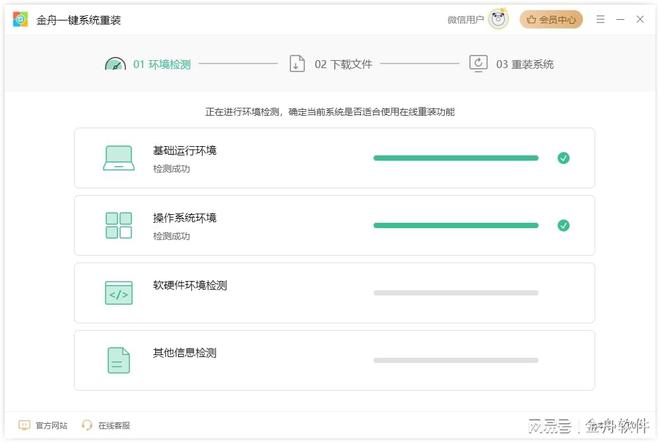The height and width of the screenshot is (443, 660).
Task: Select the 02 下载文件 step label
Action: point(343,64)
